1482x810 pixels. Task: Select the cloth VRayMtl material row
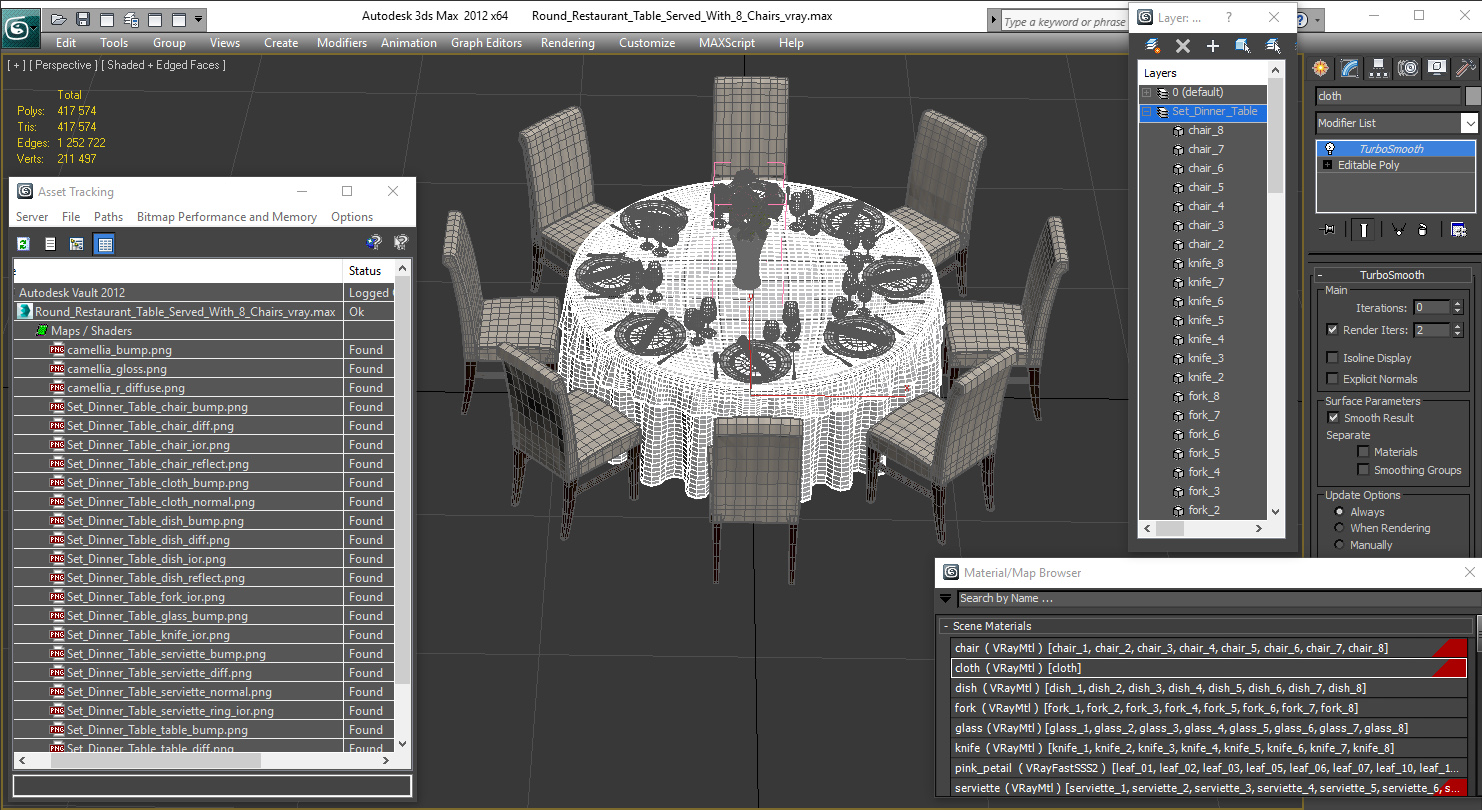pos(1208,668)
